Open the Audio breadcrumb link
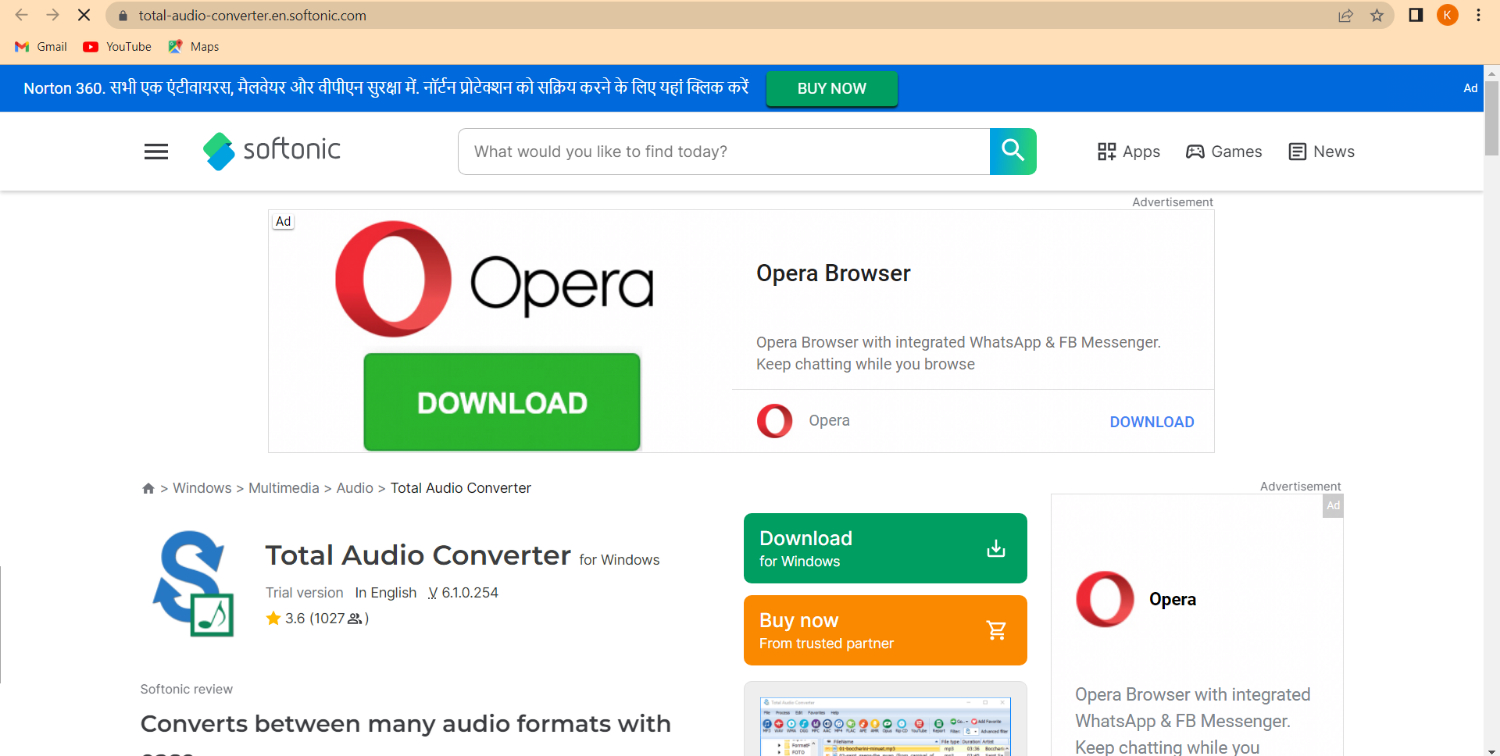Image resolution: width=1500 pixels, height=756 pixels. click(x=355, y=488)
